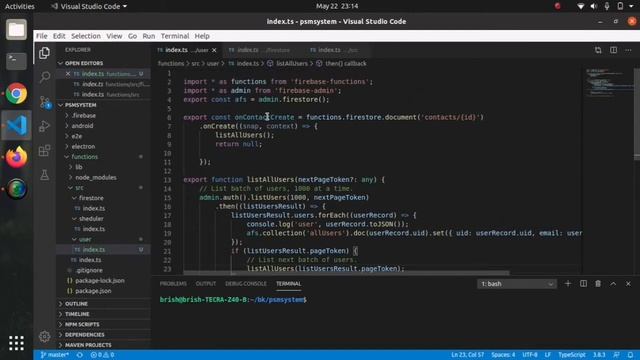Click TypeScript version 3.8.3
The height and width of the screenshot is (360, 640).
coord(599,355)
